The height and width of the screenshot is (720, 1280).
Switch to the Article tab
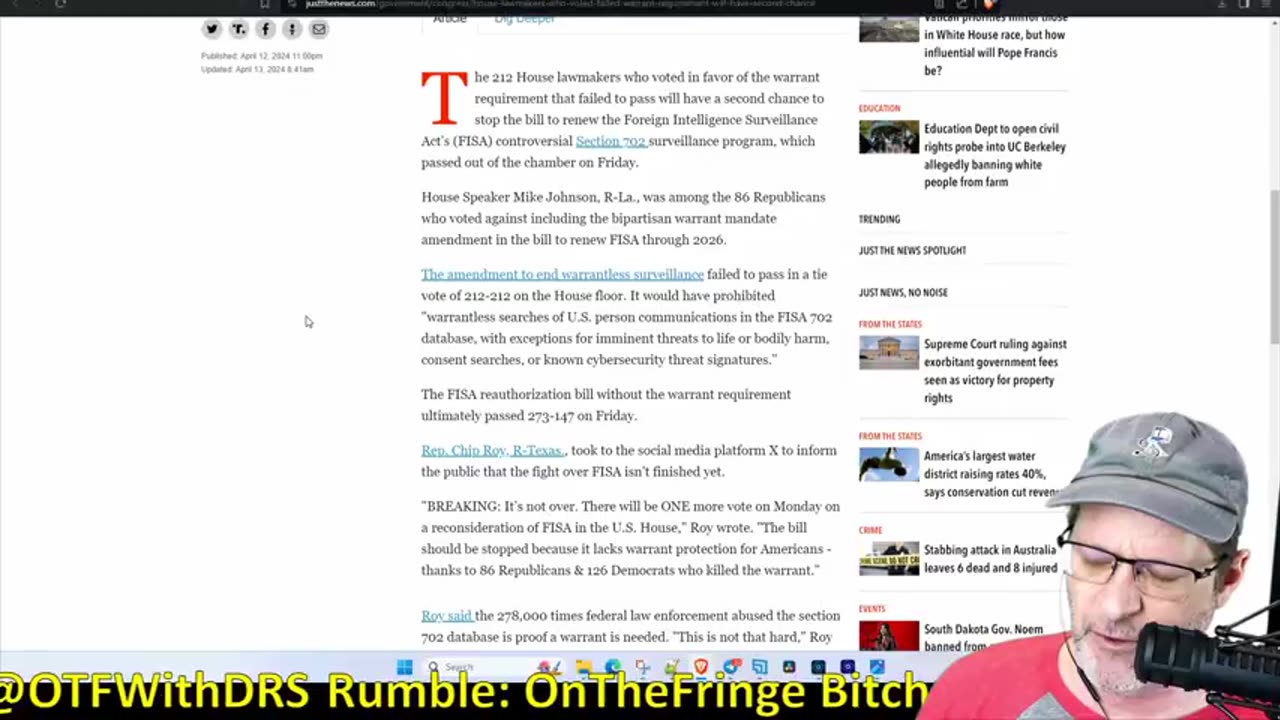point(450,19)
